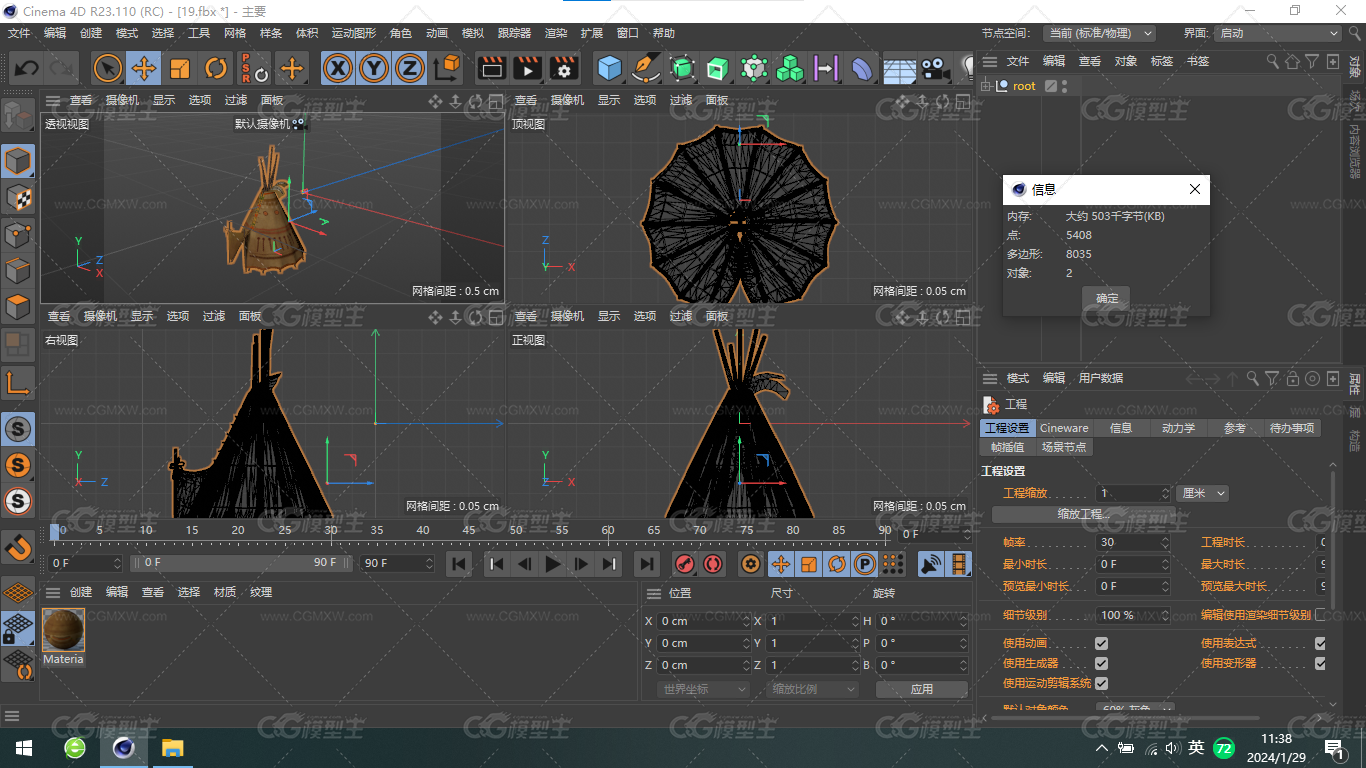Click the Floor grid environment icon
Viewport: 1366px width, 768px height.
(899, 68)
